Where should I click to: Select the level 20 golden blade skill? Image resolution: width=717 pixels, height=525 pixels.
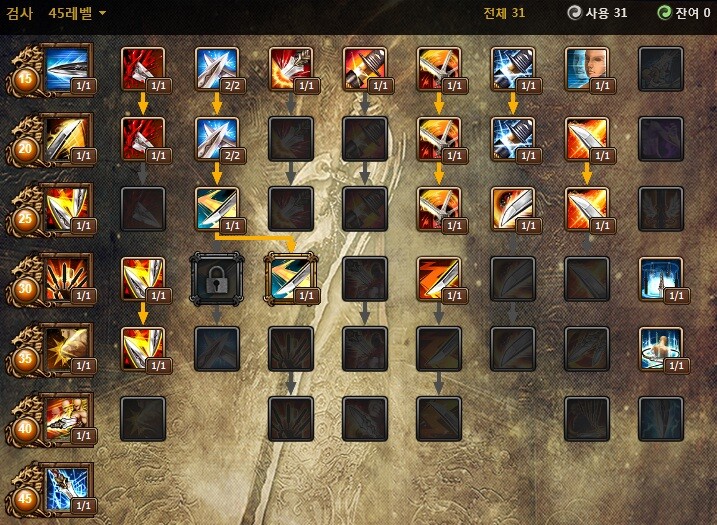pyautogui.click(x=67, y=139)
